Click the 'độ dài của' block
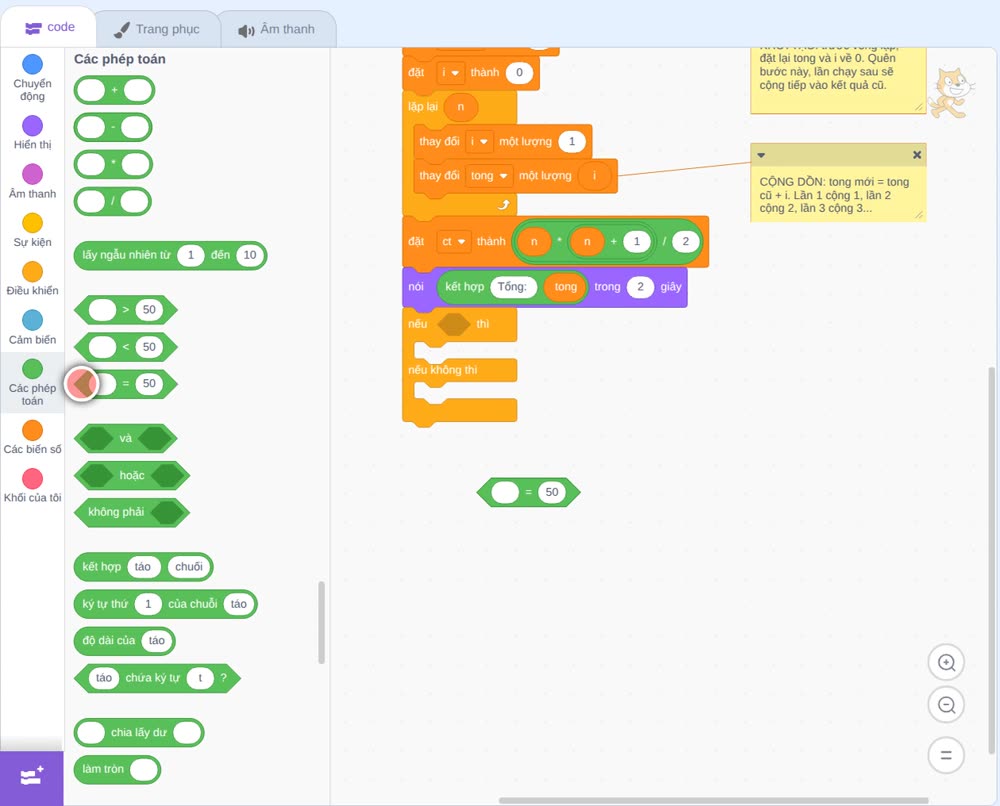Screen dimensions: 1000x806 [124, 641]
